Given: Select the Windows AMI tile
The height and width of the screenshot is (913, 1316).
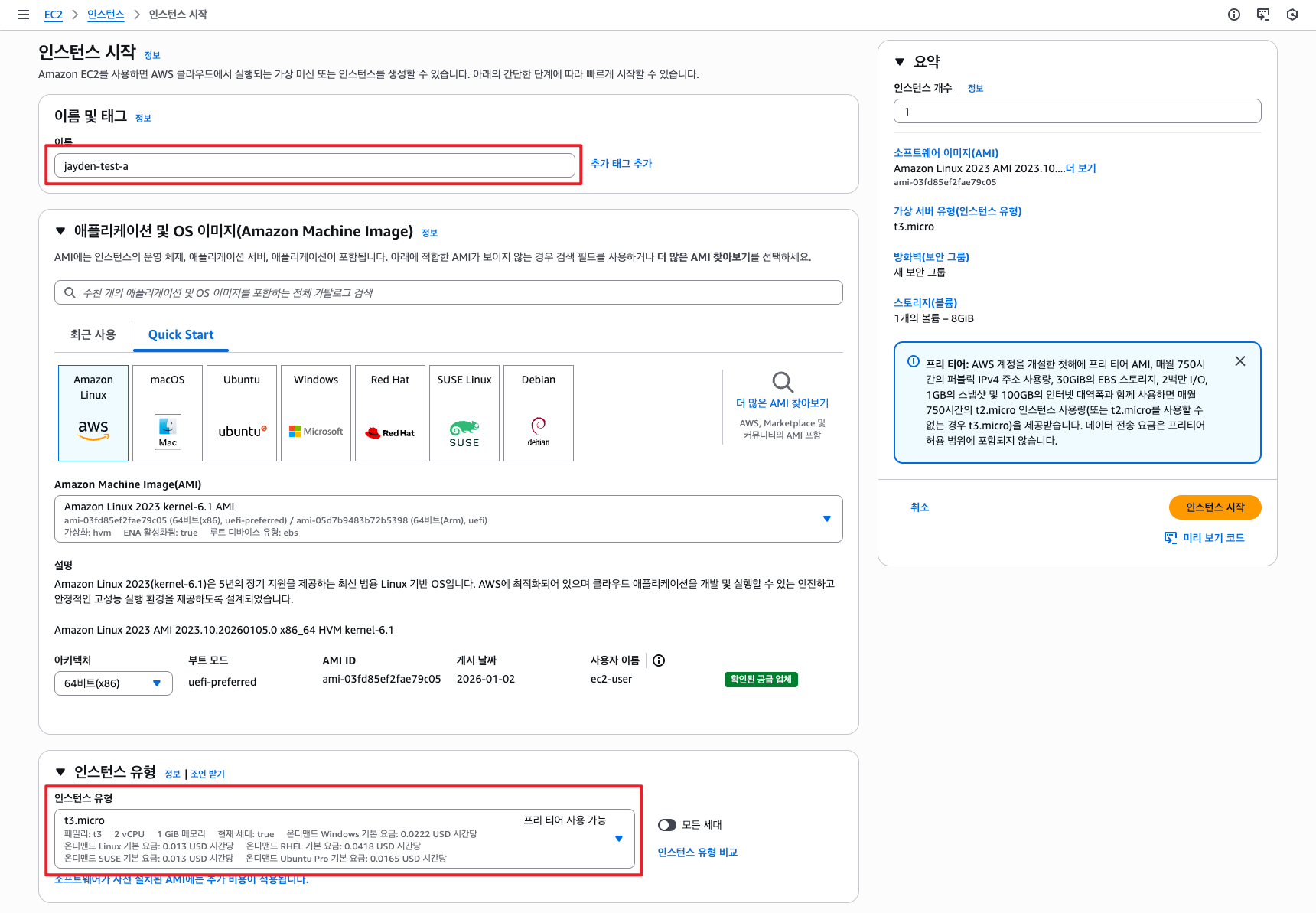Looking at the screenshot, I should point(316,413).
